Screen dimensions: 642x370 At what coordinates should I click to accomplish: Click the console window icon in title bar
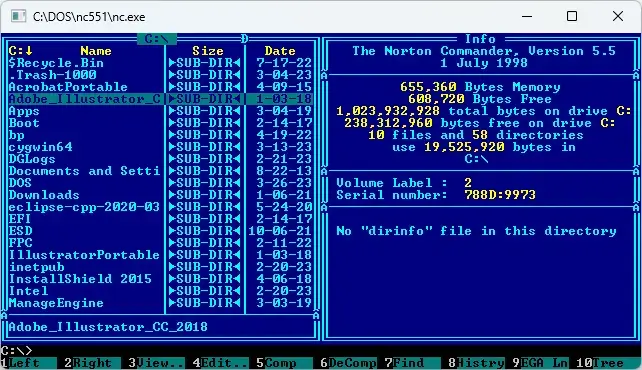click(x=18, y=16)
